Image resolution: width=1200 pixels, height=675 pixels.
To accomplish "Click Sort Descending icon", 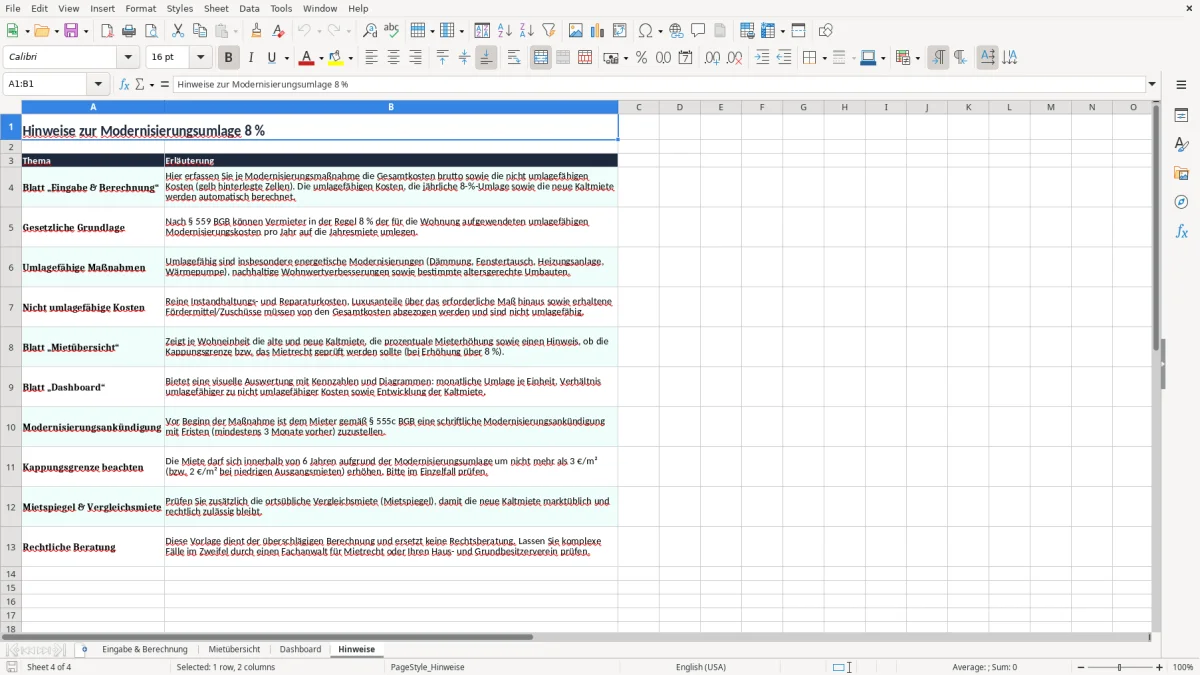I will (527, 31).
